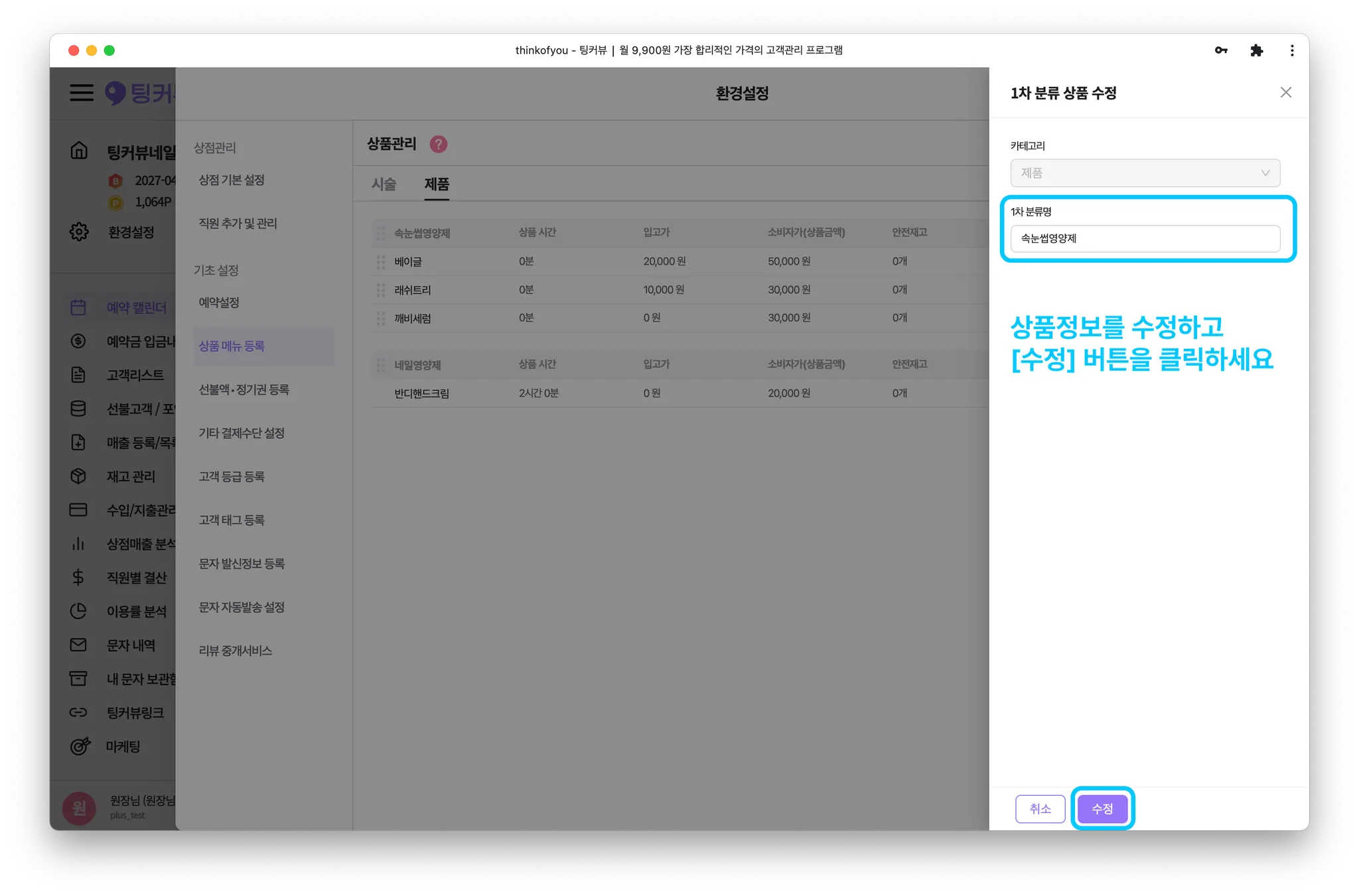The image size is (1359, 896).
Task: Click the password key icon
Action: tap(1221, 50)
